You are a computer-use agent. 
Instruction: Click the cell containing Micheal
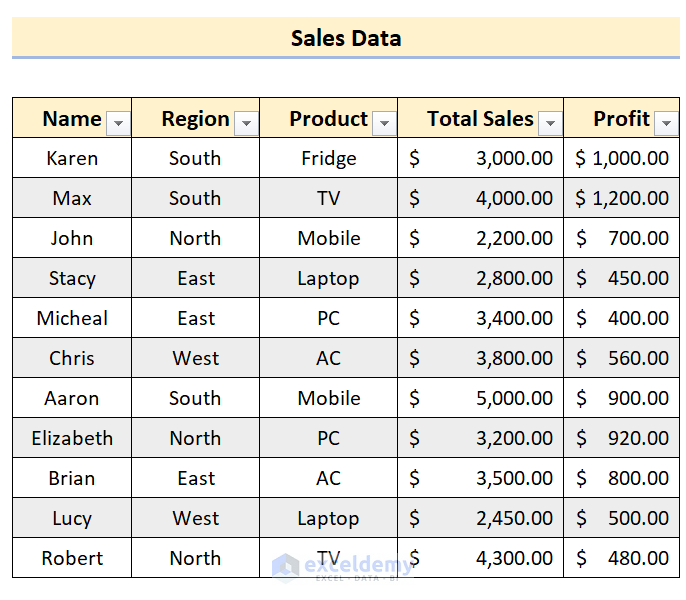point(72,318)
